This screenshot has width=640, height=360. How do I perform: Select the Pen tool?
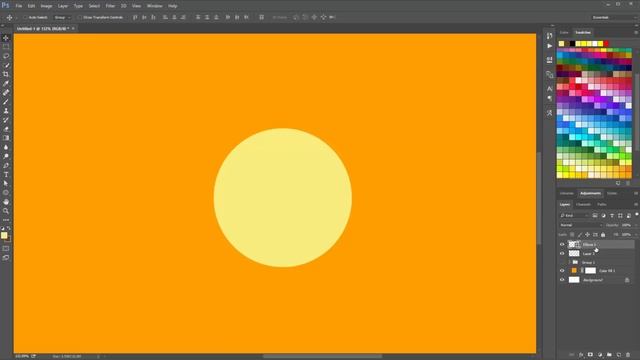[6, 165]
